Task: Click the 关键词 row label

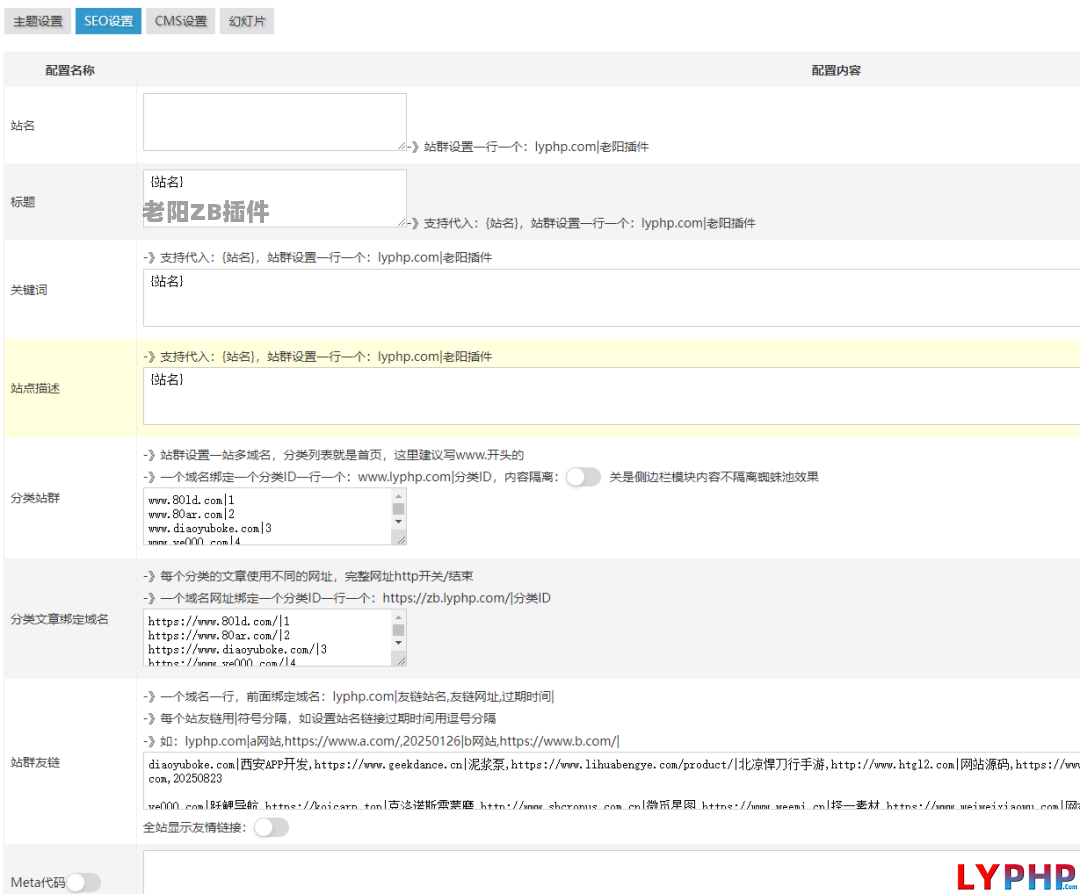Action: (x=29, y=290)
